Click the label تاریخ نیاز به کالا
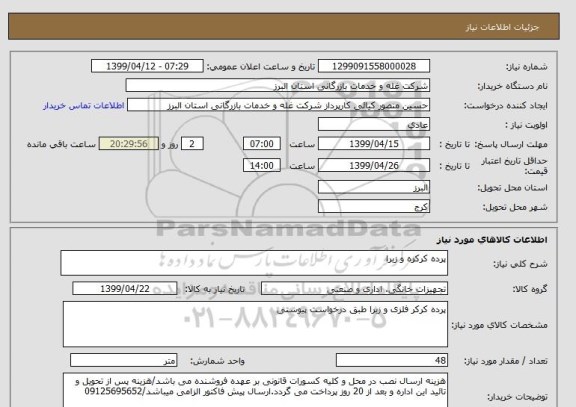 pyautogui.click(x=214, y=289)
